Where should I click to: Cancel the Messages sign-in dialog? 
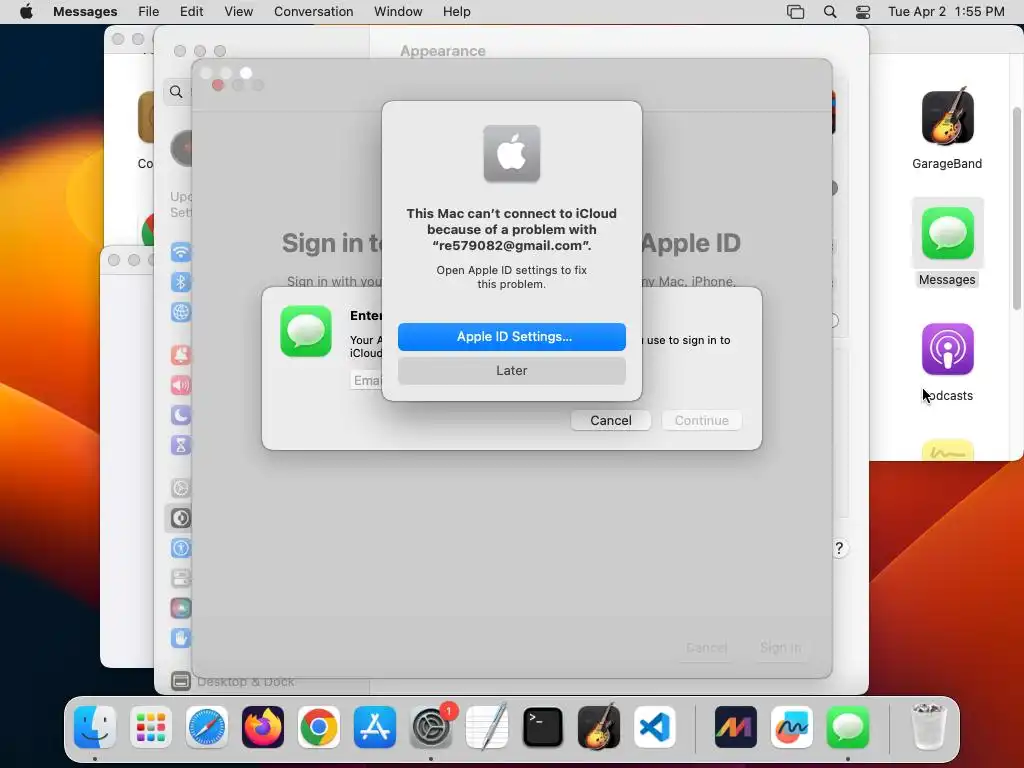click(x=611, y=420)
